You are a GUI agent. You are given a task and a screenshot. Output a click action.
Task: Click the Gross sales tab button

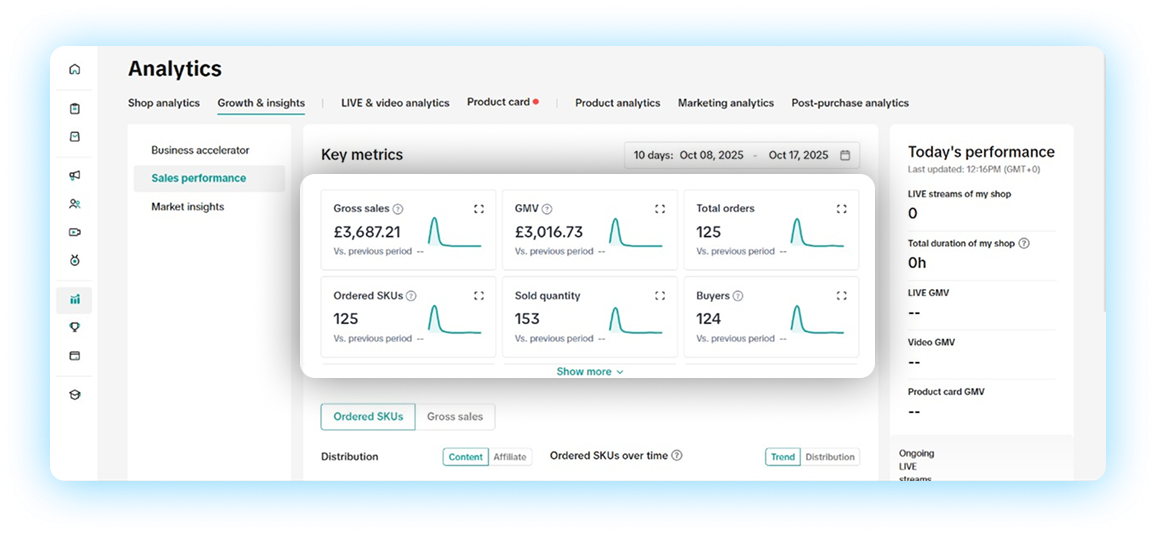coord(455,417)
